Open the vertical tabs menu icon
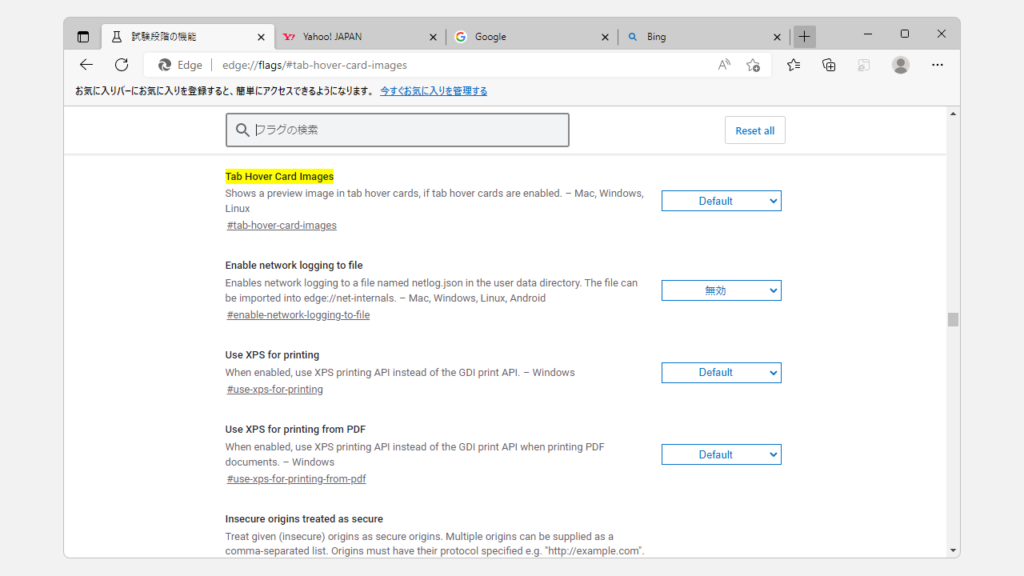 (83, 37)
